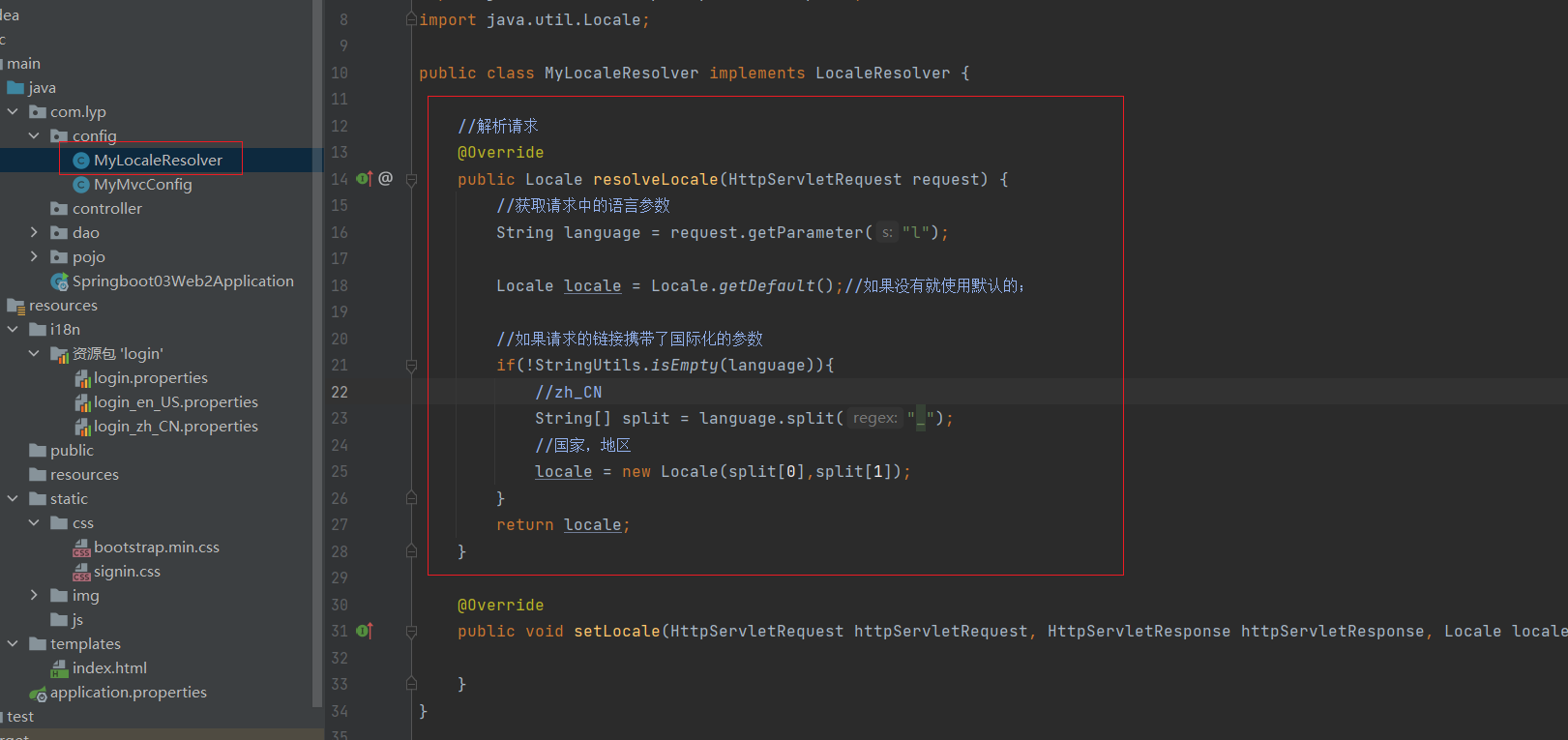
Task: Click signin.css file icon
Action: [82, 572]
